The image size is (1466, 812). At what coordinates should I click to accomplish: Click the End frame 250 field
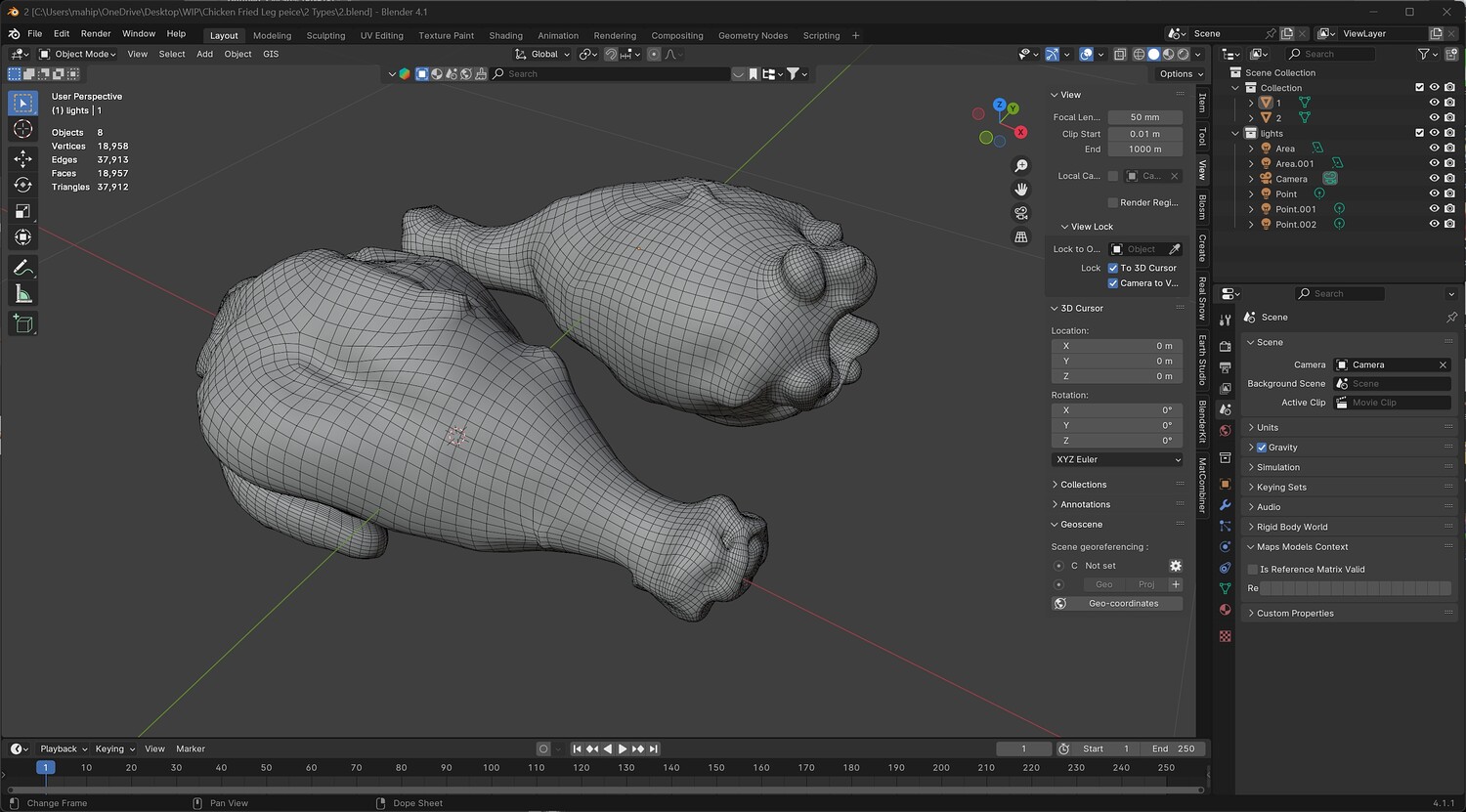tap(1173, 748)
